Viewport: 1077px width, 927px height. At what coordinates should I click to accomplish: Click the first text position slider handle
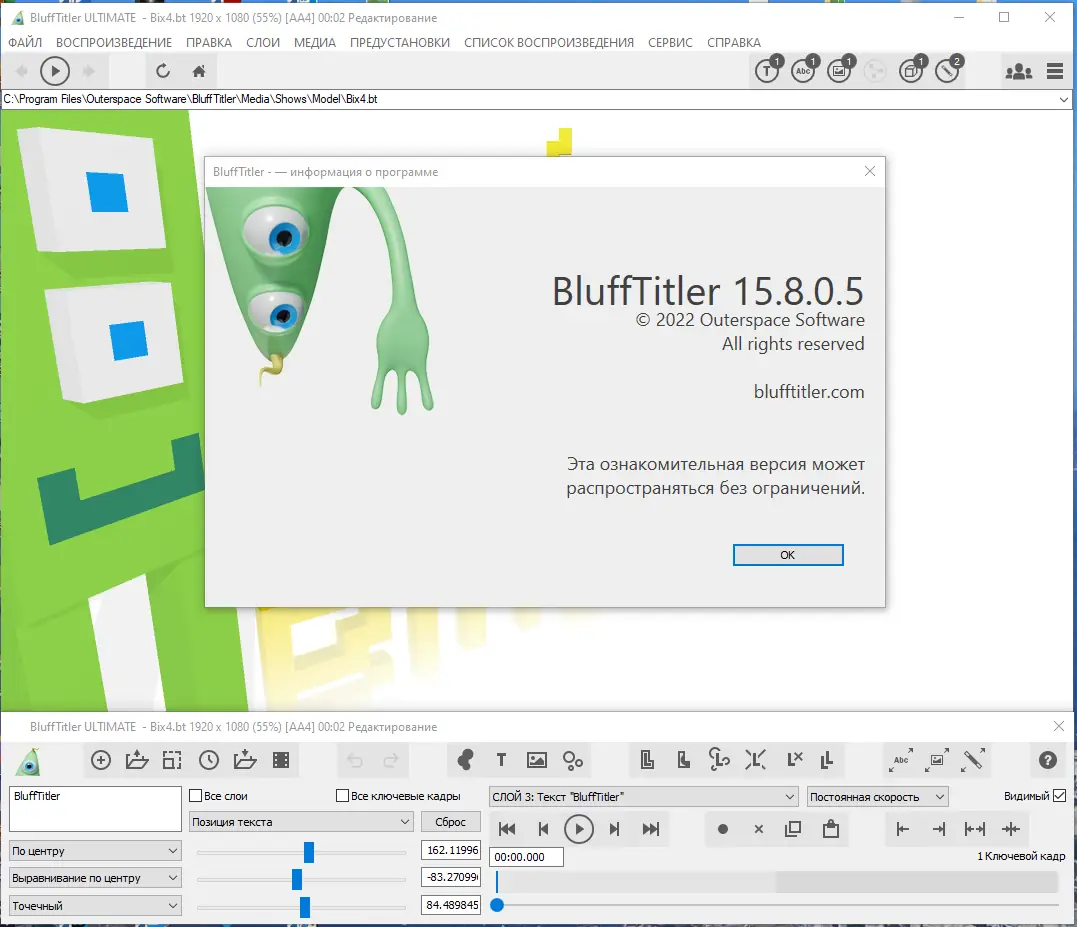point(309,852)
